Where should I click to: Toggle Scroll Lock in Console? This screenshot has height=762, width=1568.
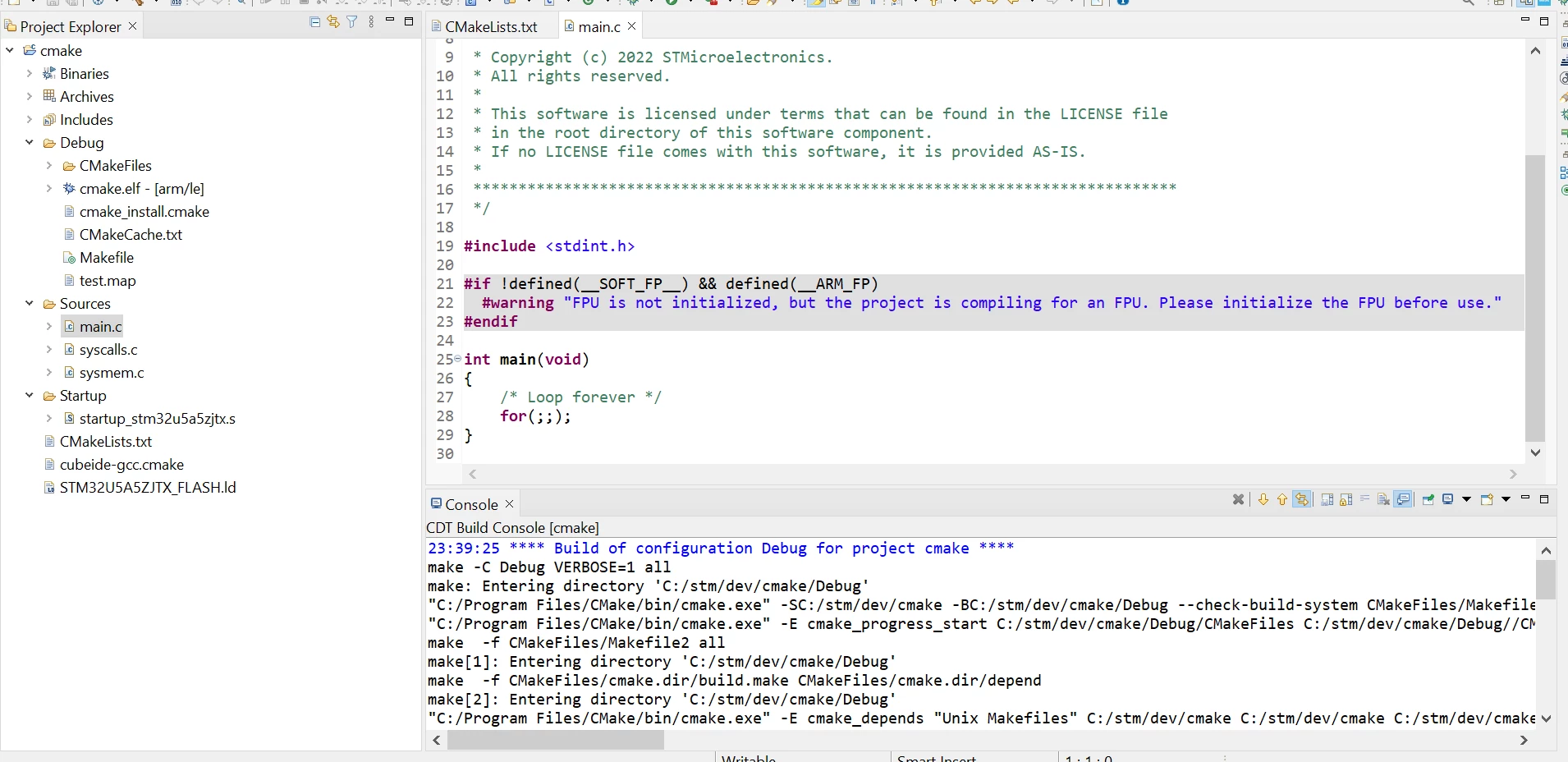(1346, 499)
